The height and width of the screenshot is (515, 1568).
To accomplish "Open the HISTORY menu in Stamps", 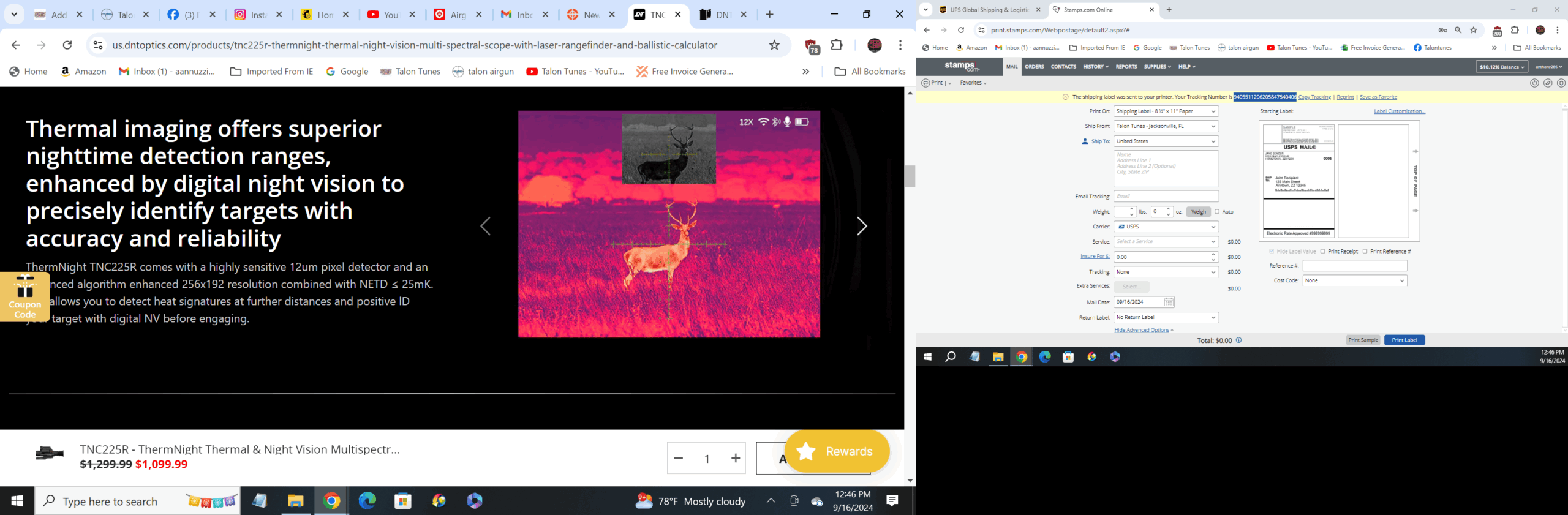I will (x=1096, y=67).
